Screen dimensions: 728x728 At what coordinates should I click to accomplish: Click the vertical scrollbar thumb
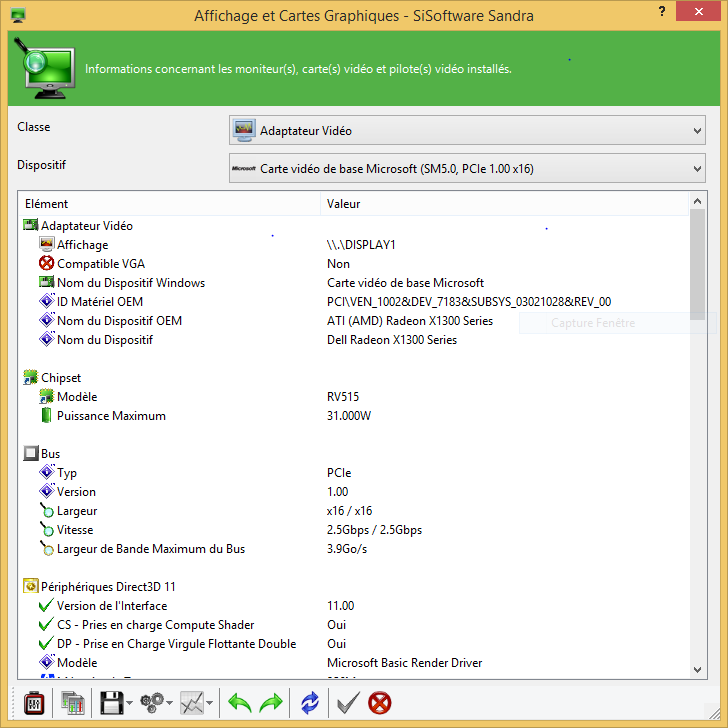(697, 264)
